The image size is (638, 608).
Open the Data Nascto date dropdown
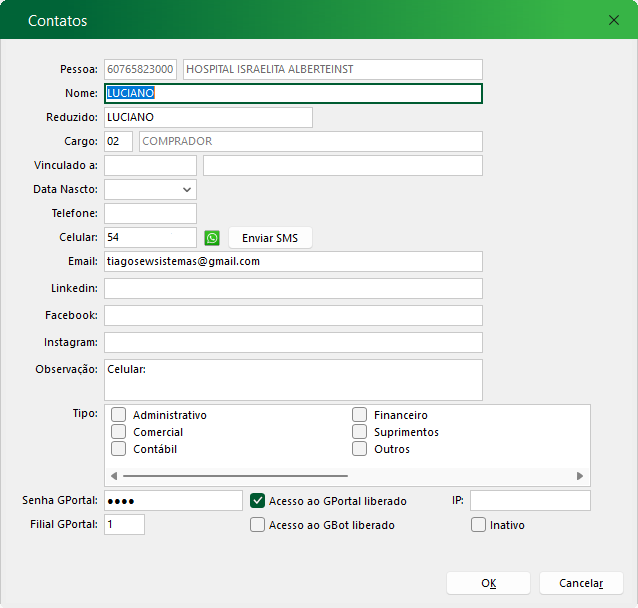tap(187, 189)
